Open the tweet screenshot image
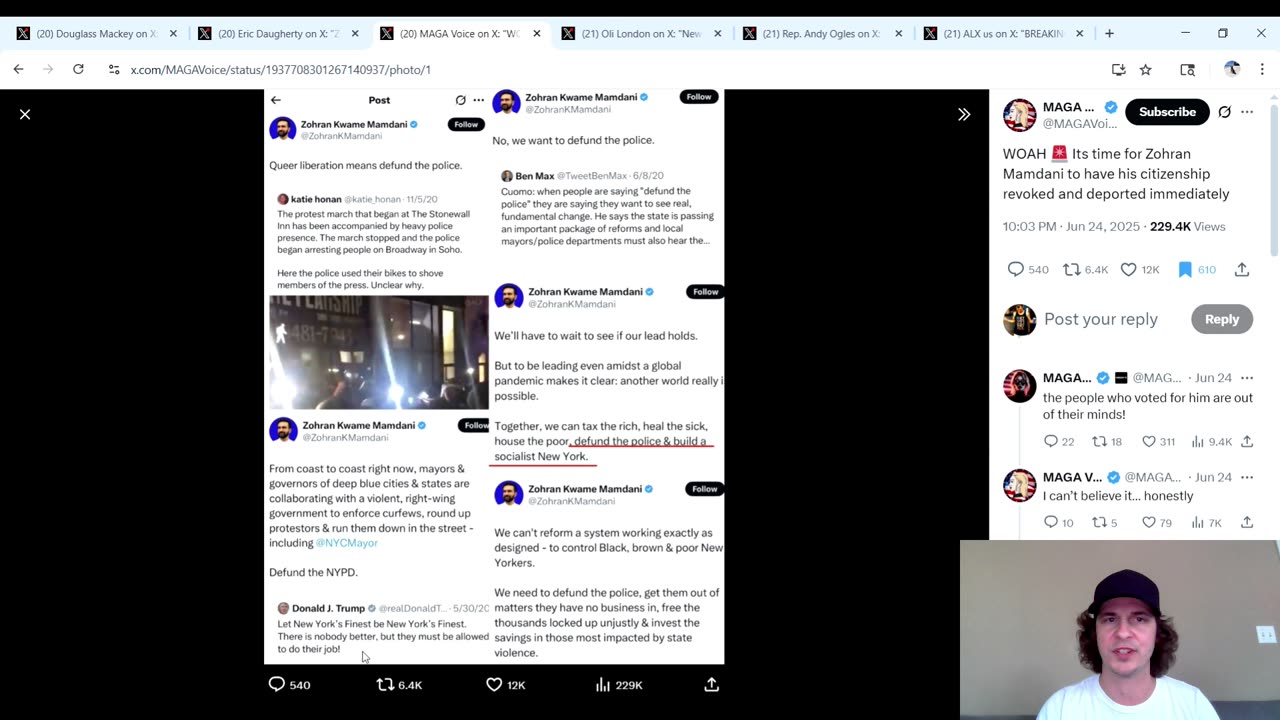Viewport: 1280px width, 720px height. (x=494, y=376)
